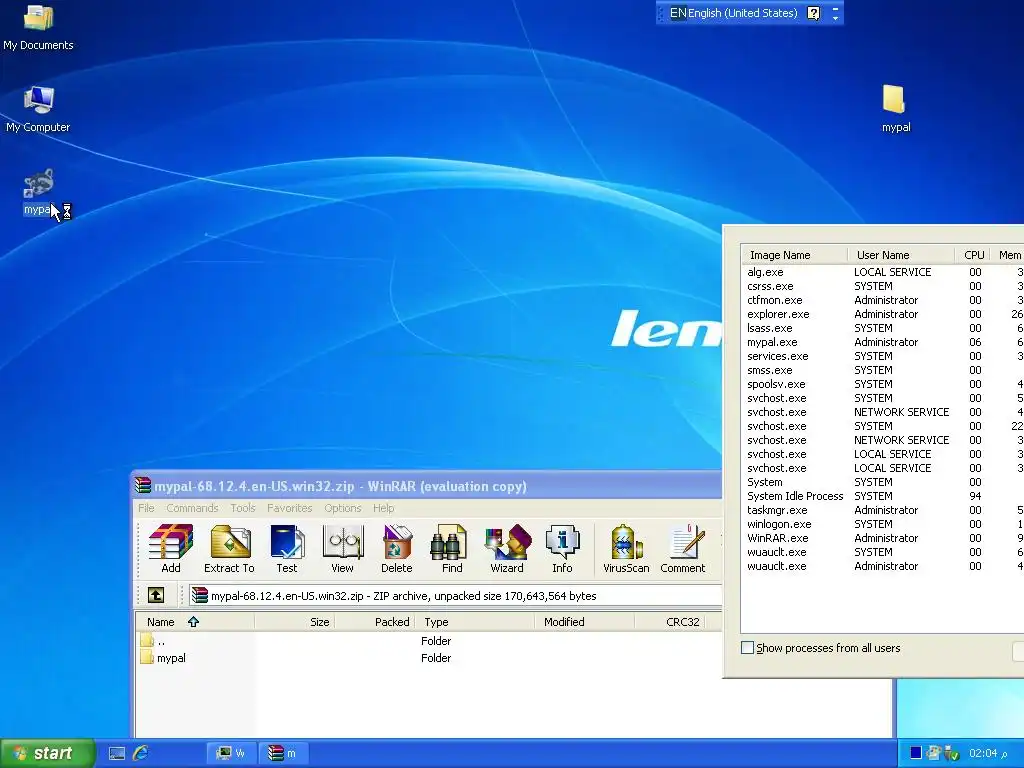Select smss.exe process row
1024x768 pixels.
[883, 370]
